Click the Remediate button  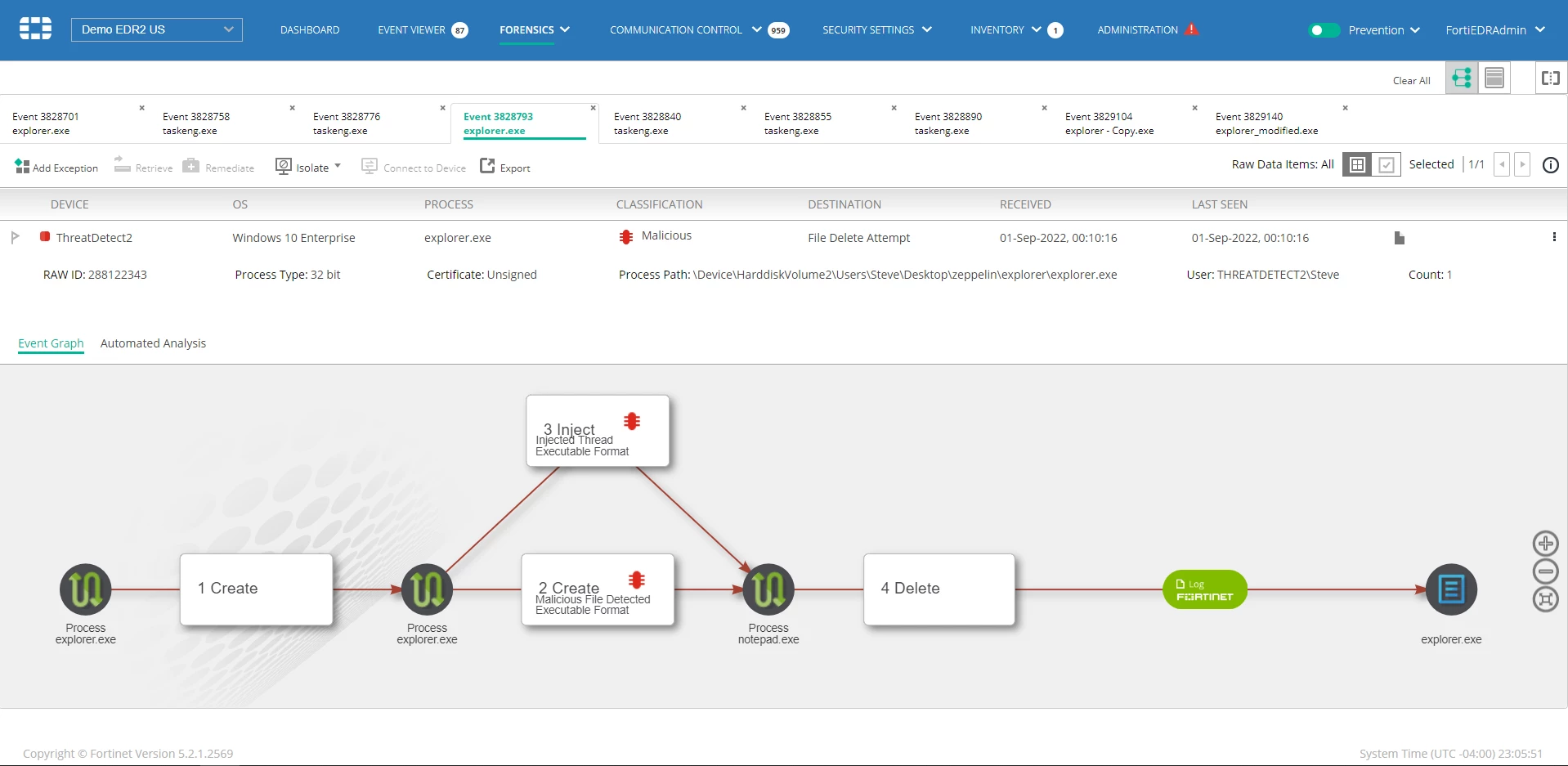[x=218, y=167]
